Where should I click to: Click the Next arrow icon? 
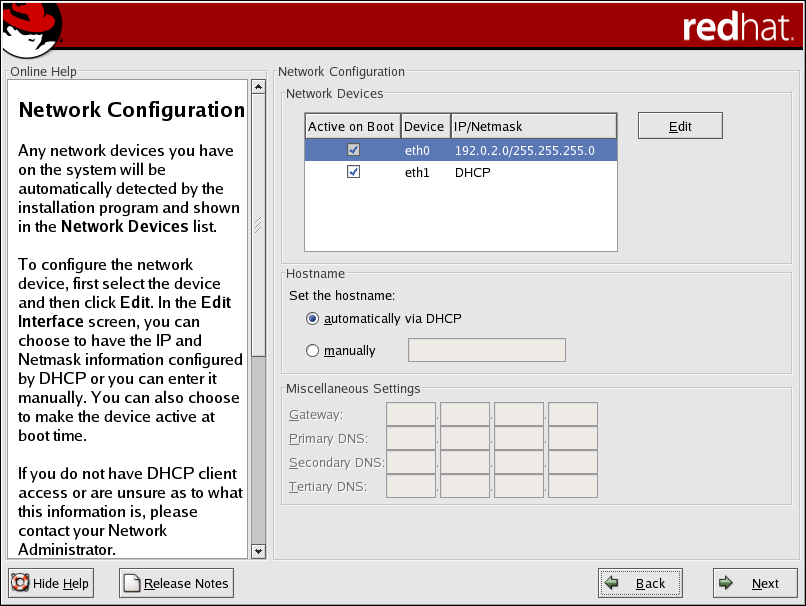click(x=728, y=583)
